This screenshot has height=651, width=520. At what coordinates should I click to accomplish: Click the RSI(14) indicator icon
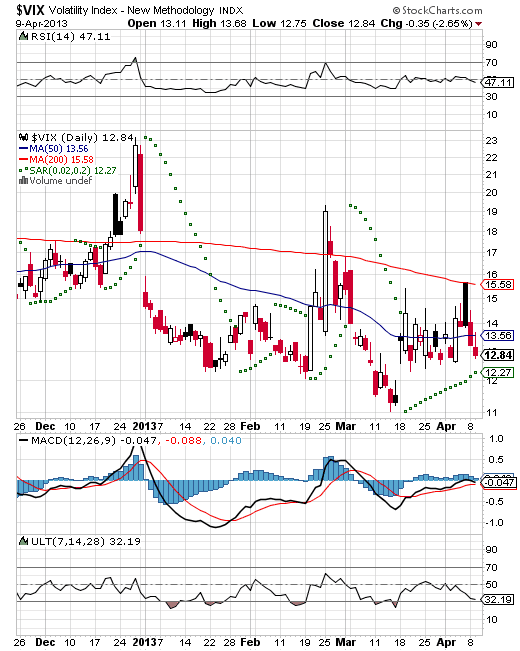(x=24, y=37)
